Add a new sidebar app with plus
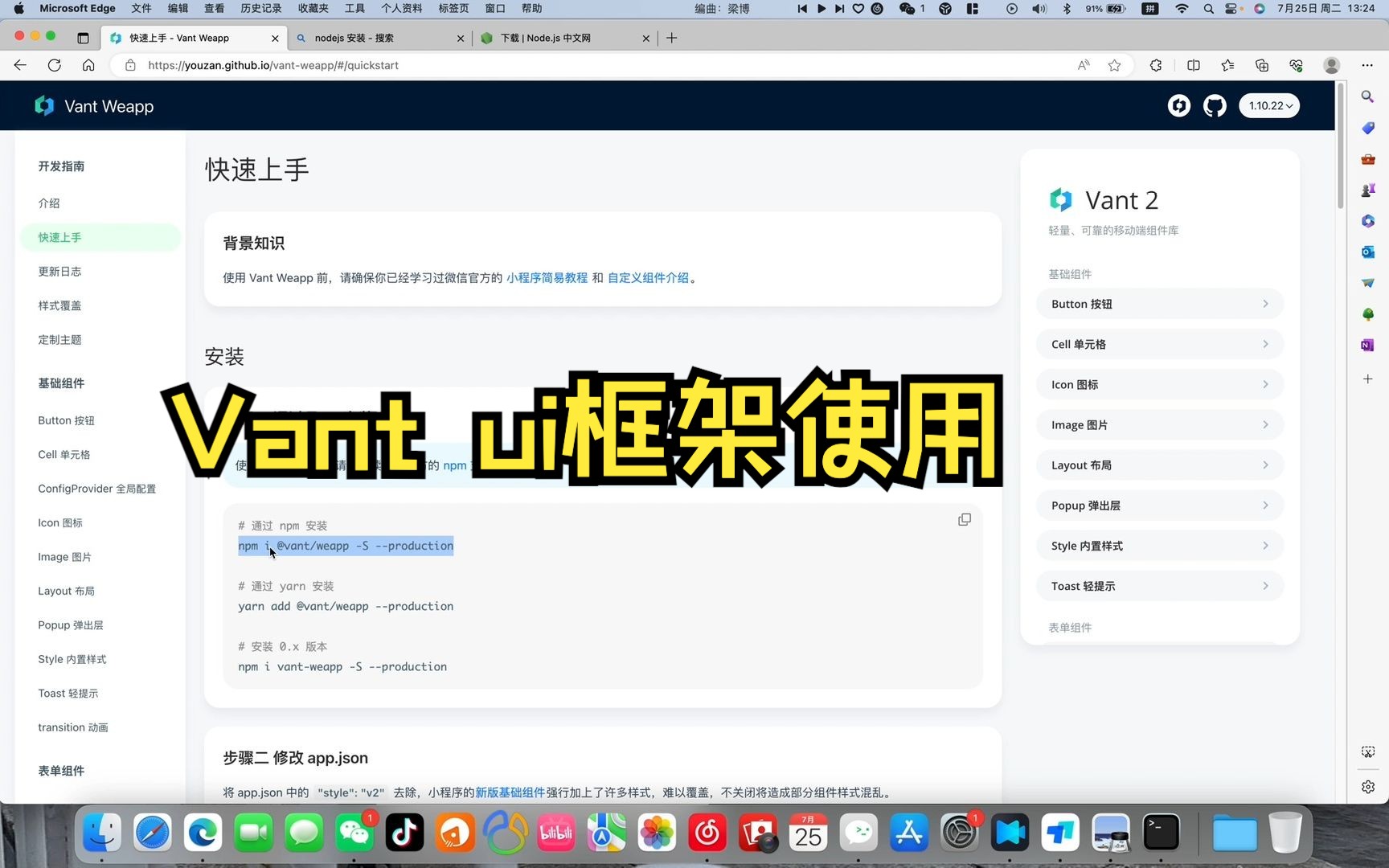 (x=1367, y=379)
